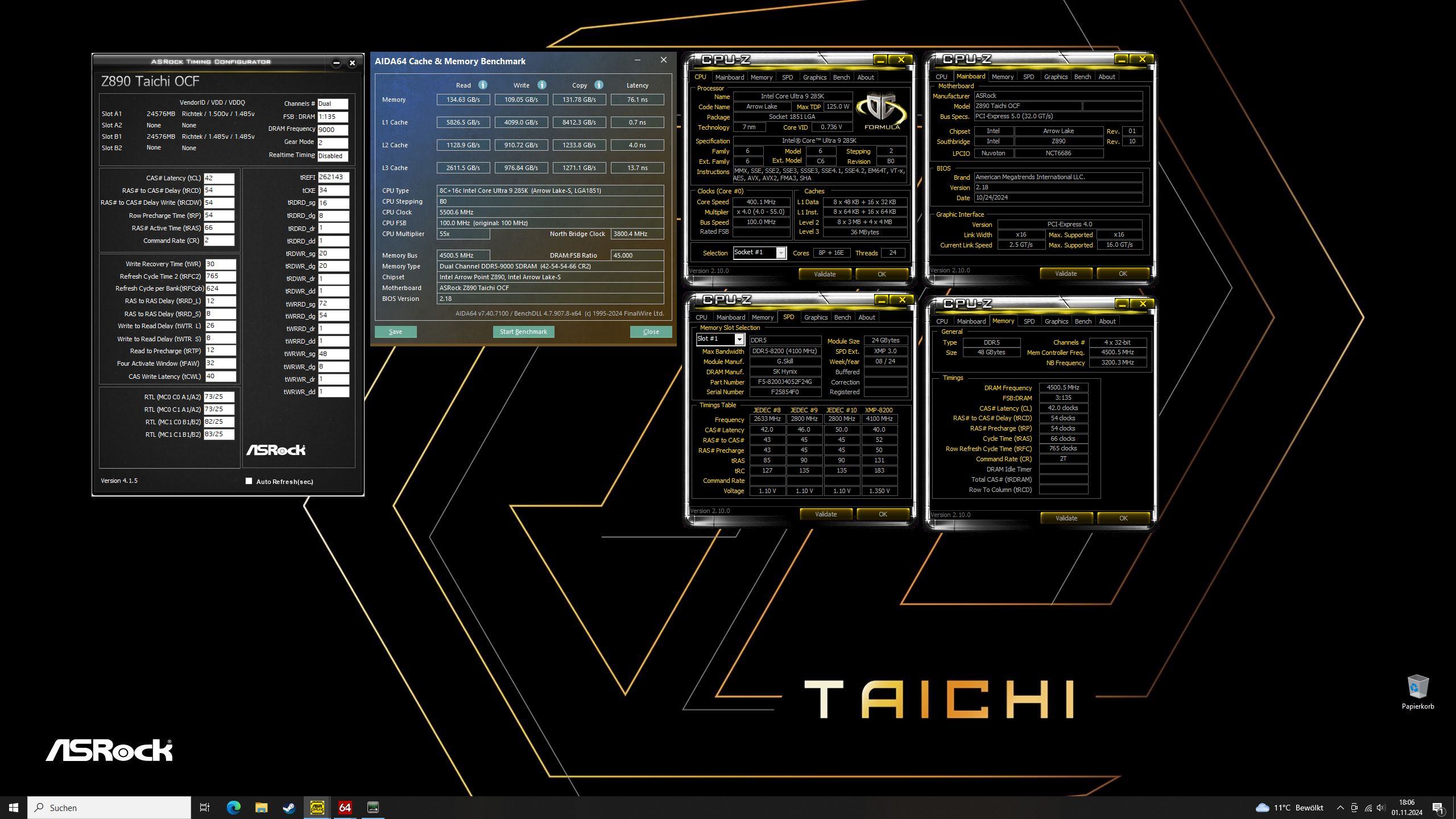Click the CAS# Latency (tCL) value field
Viewport: 1456px width, 819px height.
coord(219,178)
